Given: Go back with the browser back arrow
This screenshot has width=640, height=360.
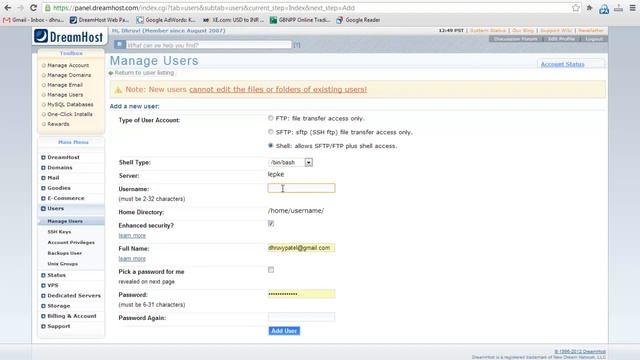Looking at the screenshot, I should [7, 8].
